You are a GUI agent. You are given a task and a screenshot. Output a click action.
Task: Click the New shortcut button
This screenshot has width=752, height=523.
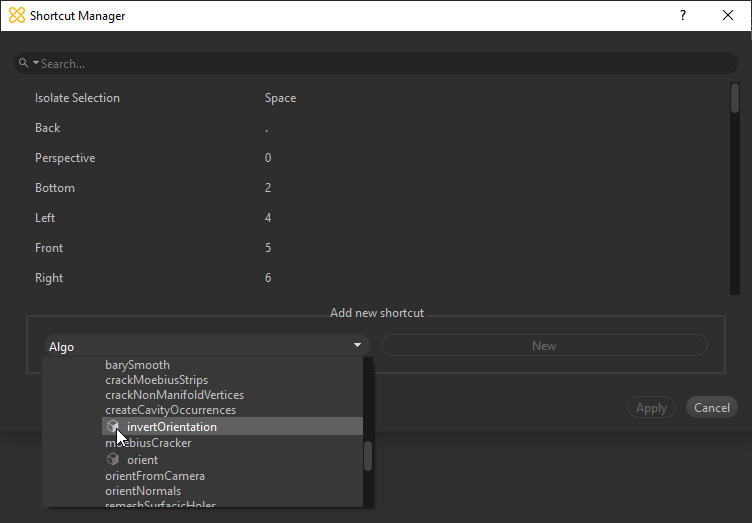[x=543, y=346]
